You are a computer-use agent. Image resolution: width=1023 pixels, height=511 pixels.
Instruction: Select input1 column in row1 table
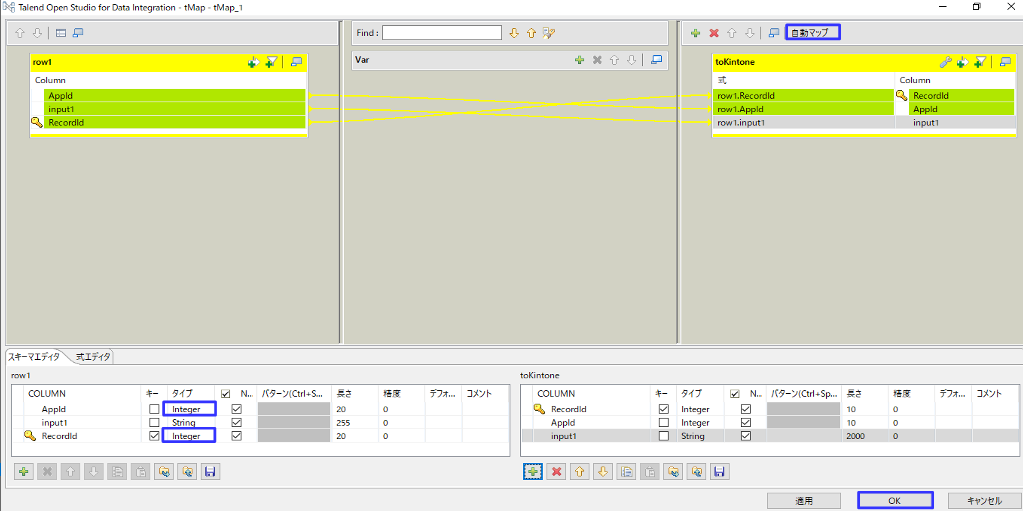click(174, 108)
